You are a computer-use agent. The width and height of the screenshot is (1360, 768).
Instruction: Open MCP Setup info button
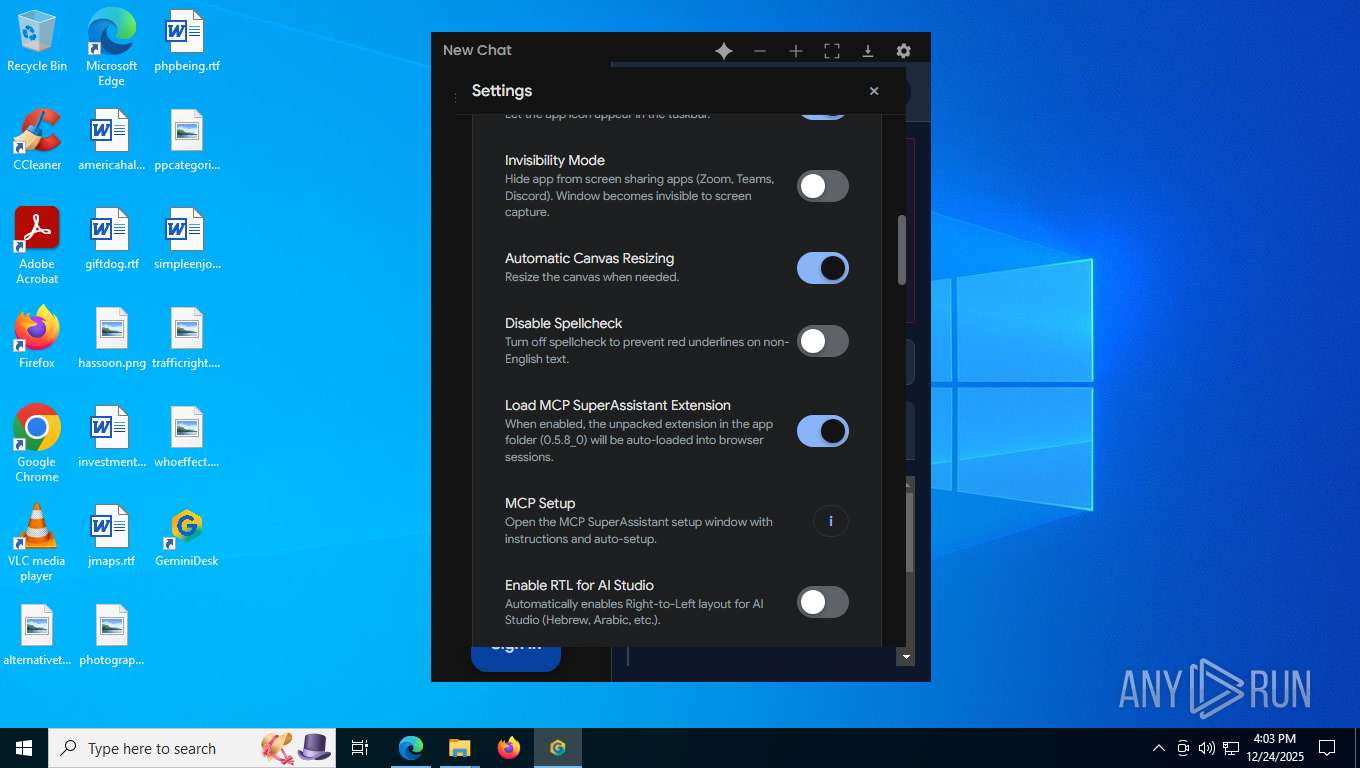831,521
